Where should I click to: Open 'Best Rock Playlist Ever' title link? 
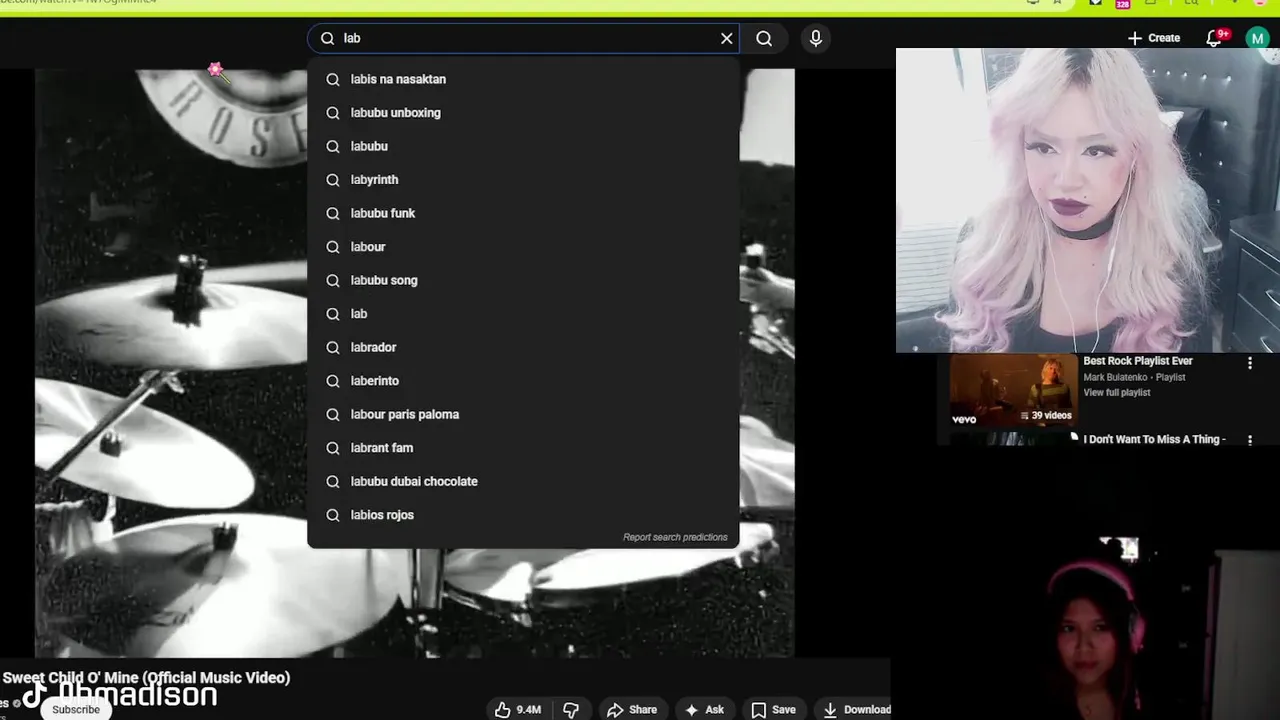point(1138,361)
